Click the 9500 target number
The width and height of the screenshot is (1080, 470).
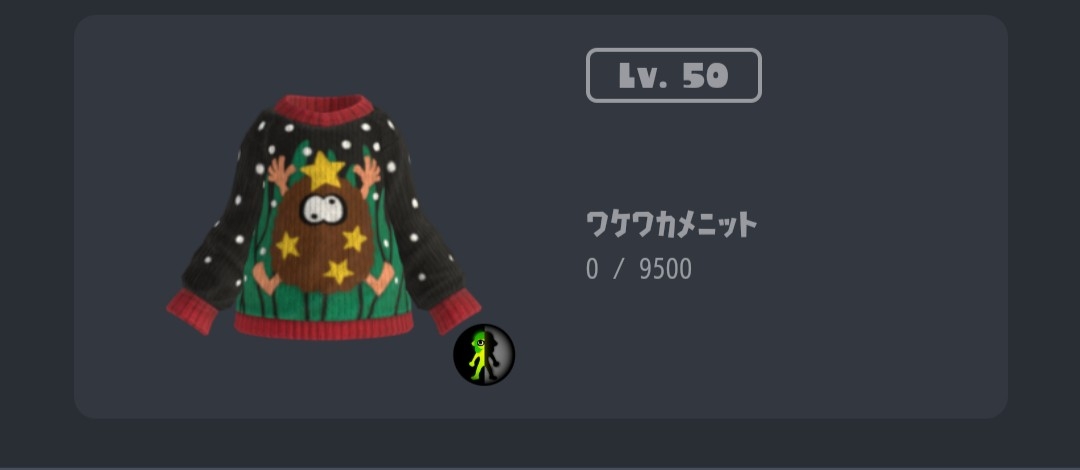(x=665, y=269)
